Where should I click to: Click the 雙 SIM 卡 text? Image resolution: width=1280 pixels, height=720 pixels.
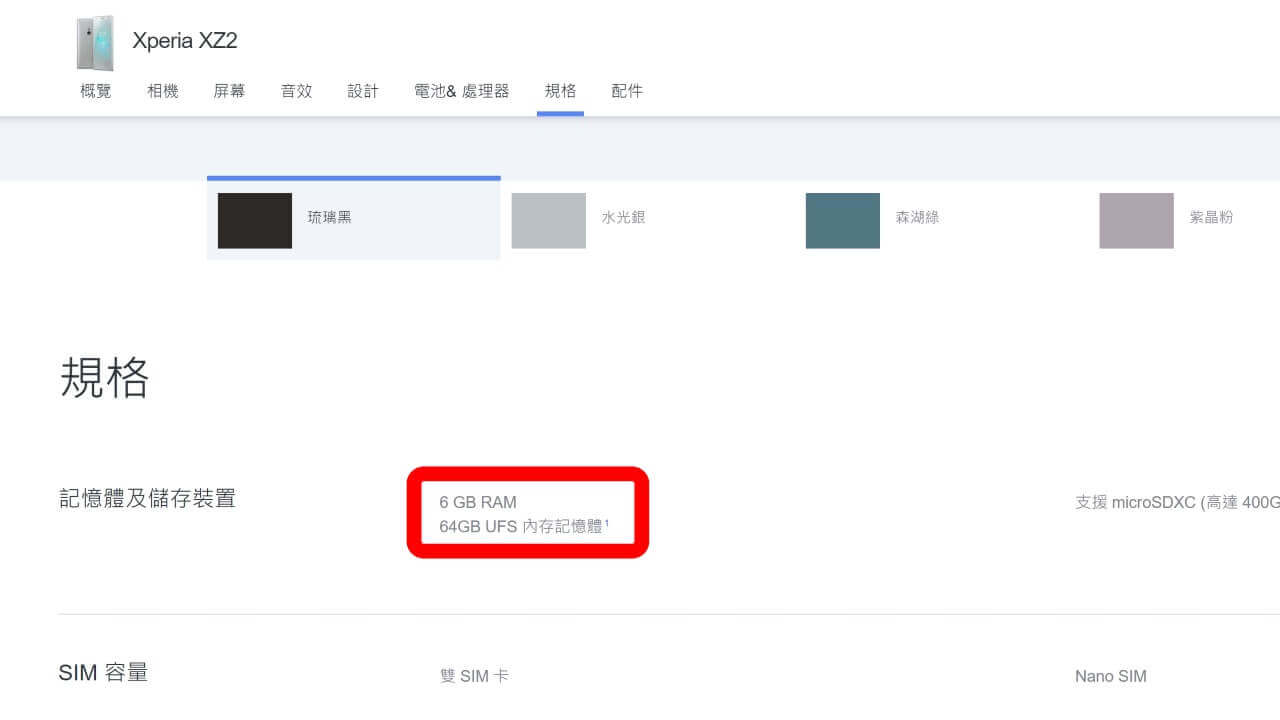coord(474,677)
